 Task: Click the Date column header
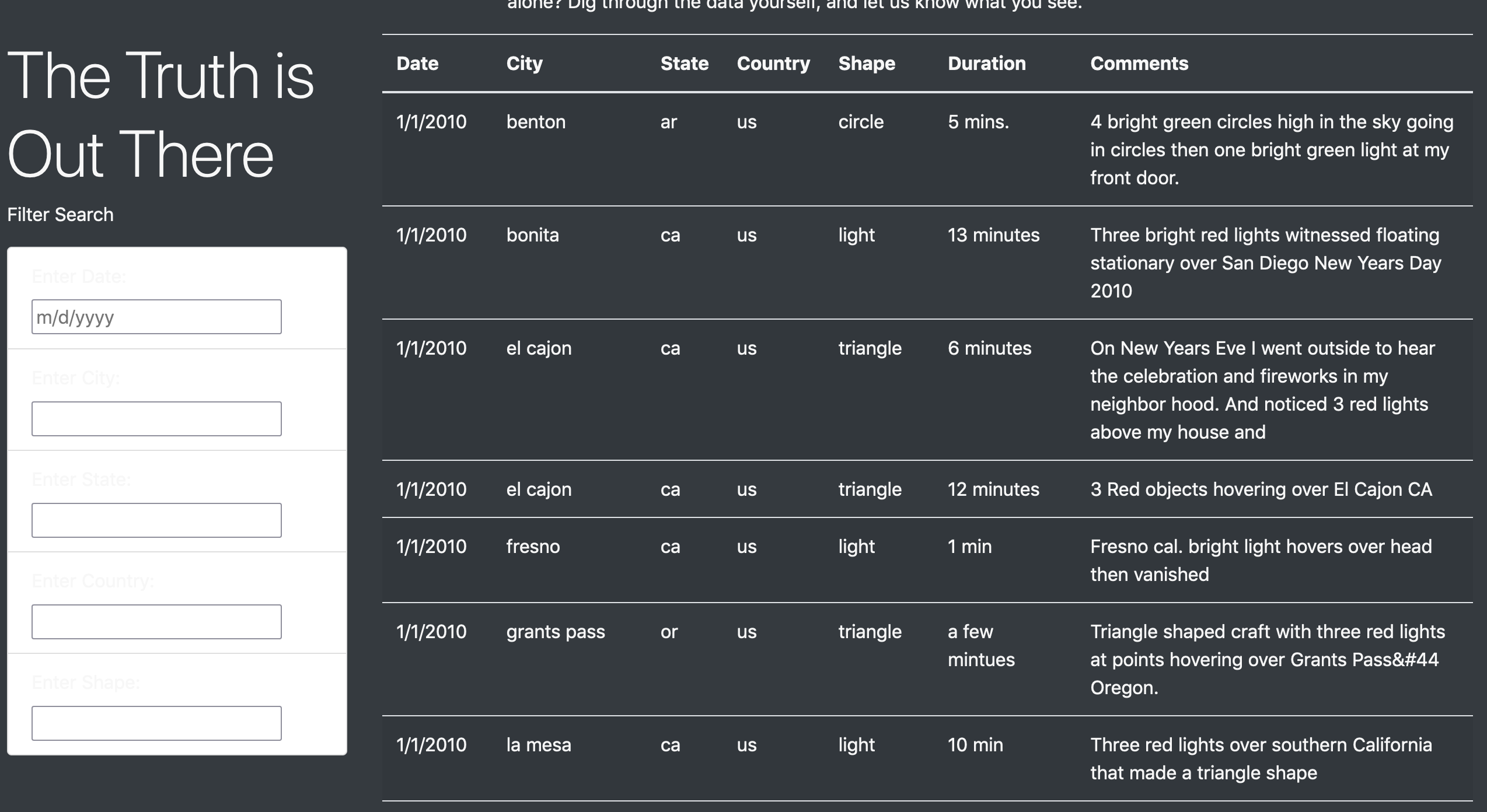(417, 63)
